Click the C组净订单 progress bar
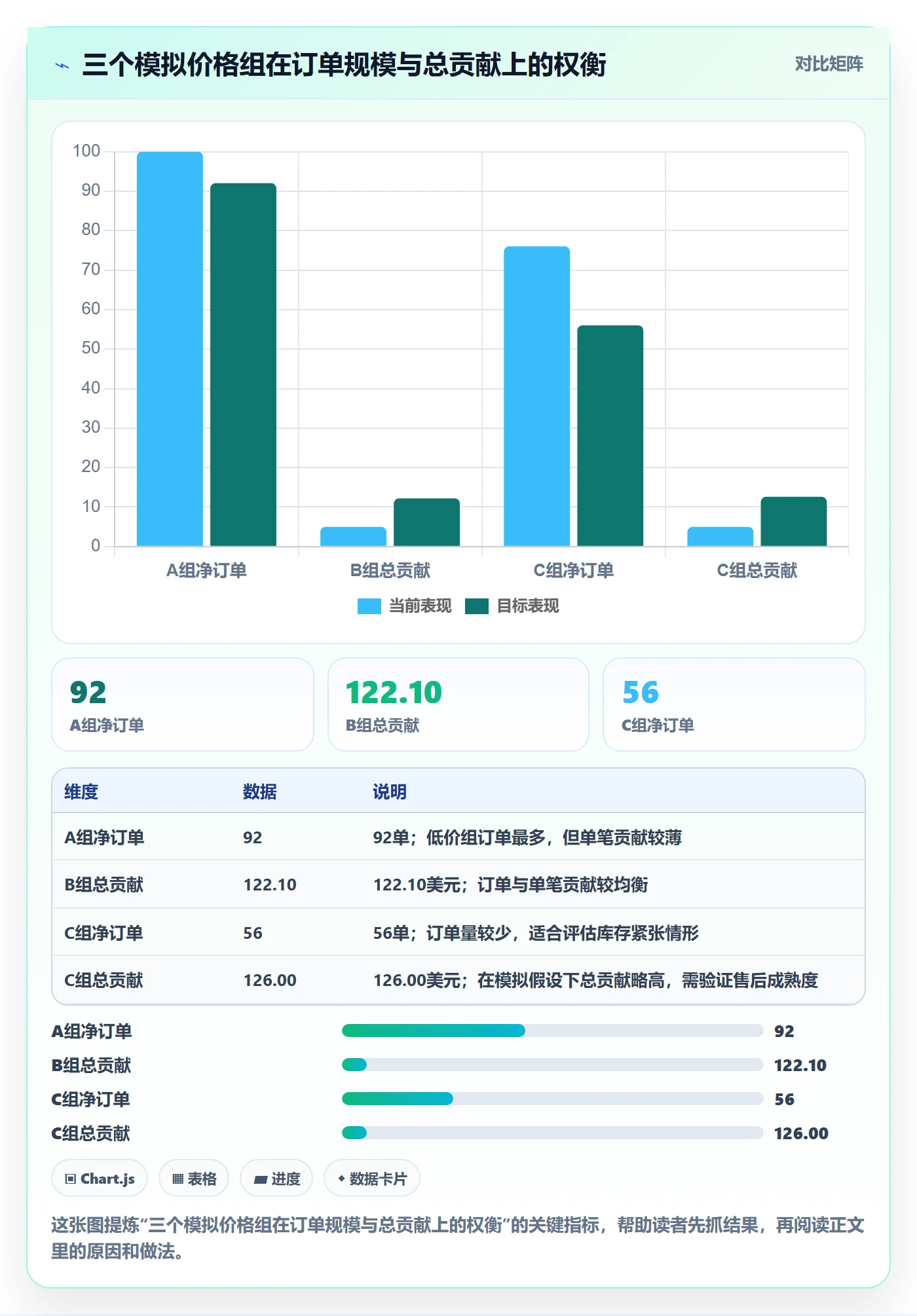917x1316 pixels. [552, 1099]
